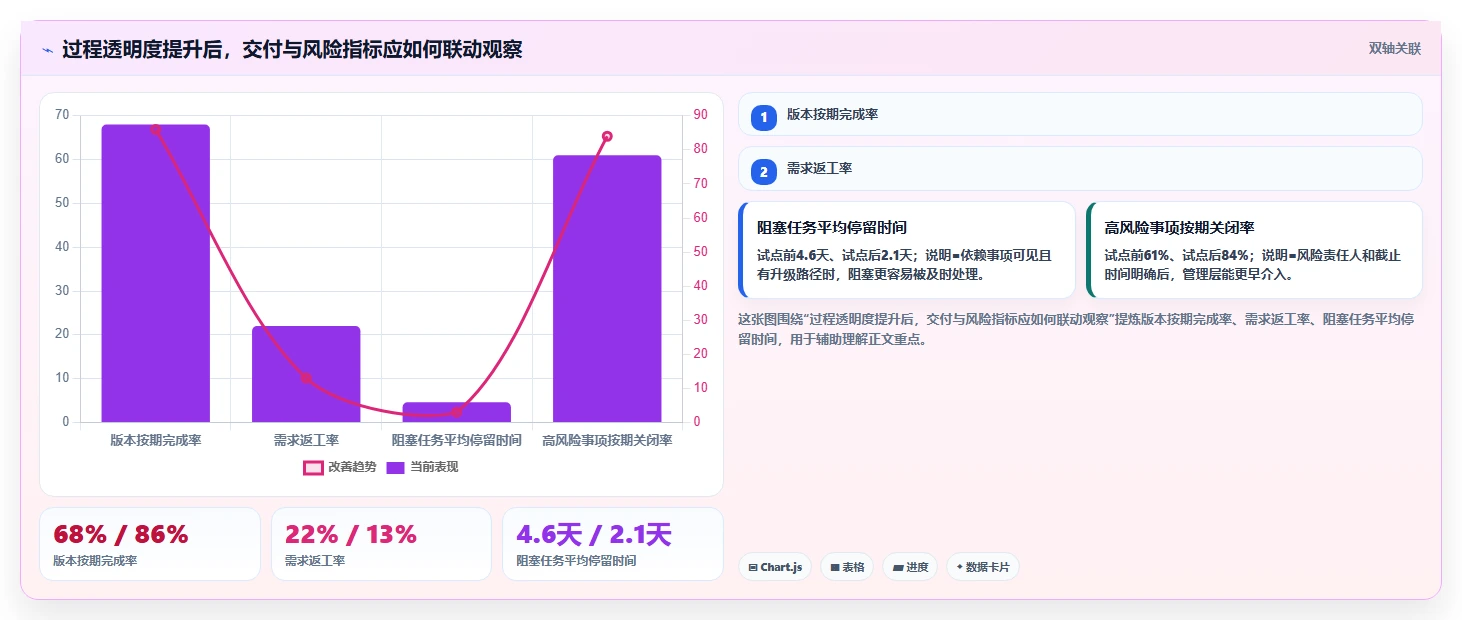This screenshot has width=1462, height=620.
Task: Select the 高风险事项按期关闭率 purple bar
Action: 607,289
